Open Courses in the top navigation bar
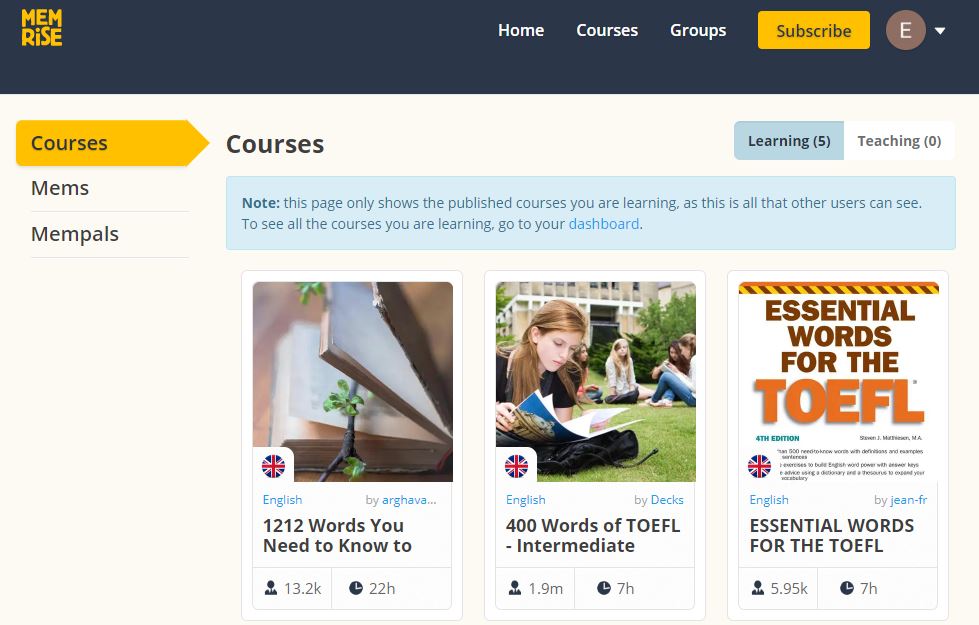Screen dimensions: 979x625 [x=607, y=30]
